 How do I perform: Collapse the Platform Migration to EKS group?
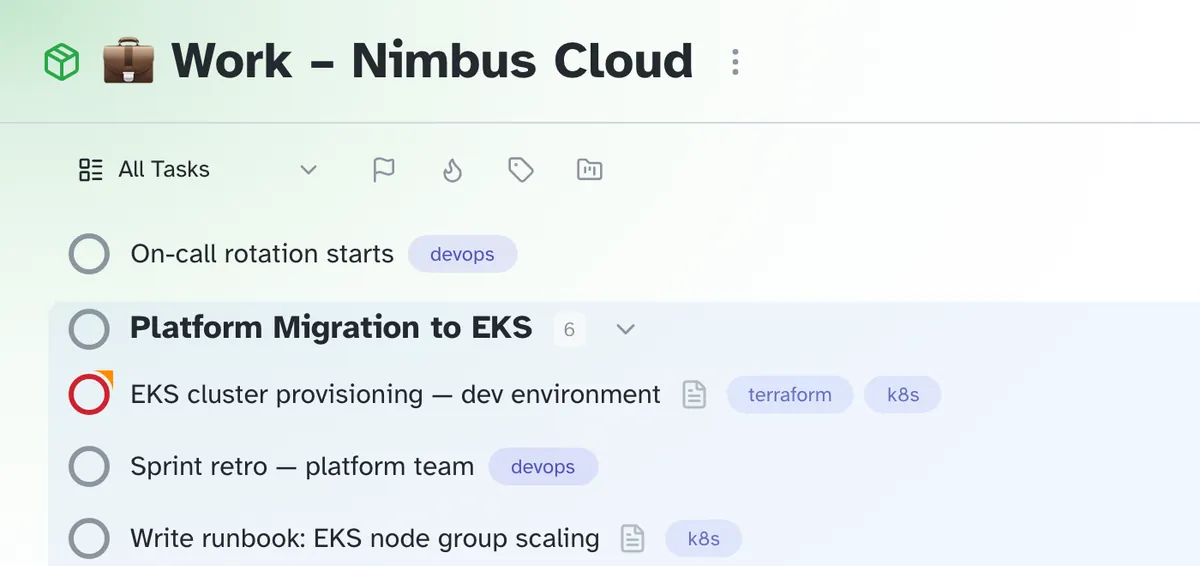(x=626, y=329)
